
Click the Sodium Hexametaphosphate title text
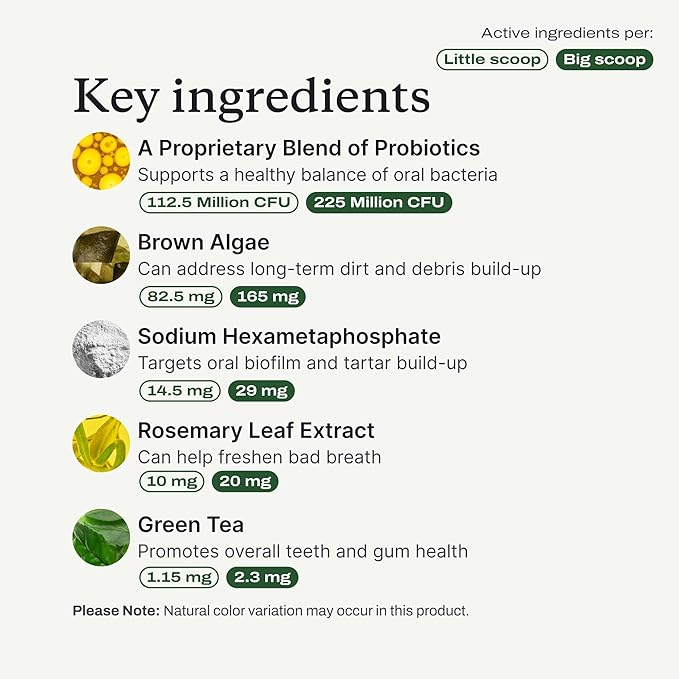[x=289, y=336]
